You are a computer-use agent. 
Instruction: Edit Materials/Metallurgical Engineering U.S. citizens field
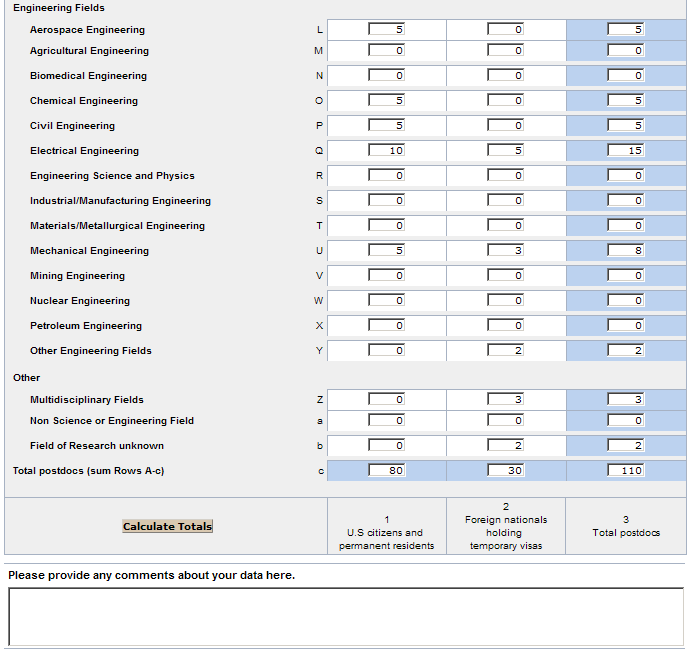[x=386, y=226]
